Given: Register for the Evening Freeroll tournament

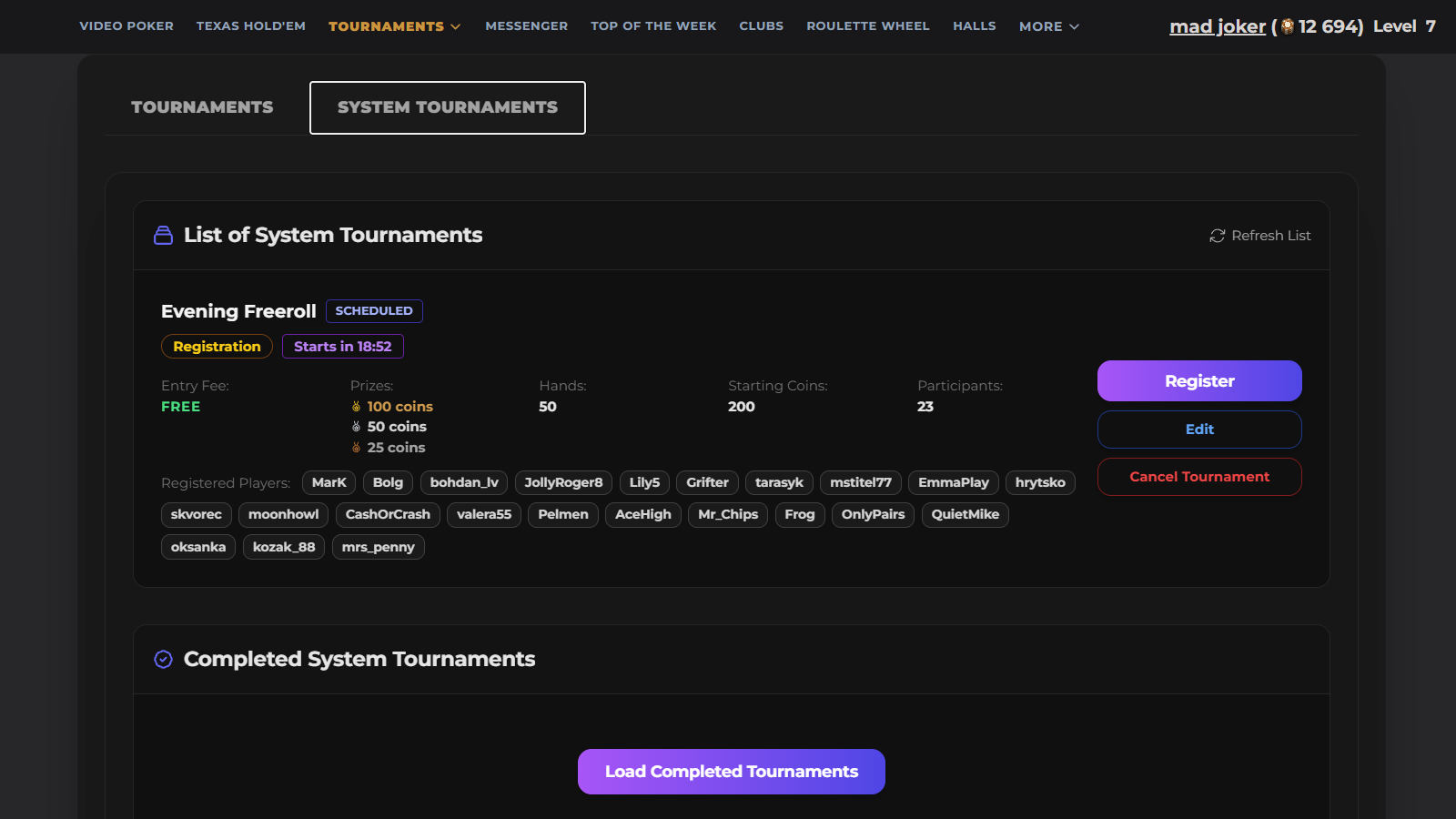Looking at the screenshot, I should 1199,381.
